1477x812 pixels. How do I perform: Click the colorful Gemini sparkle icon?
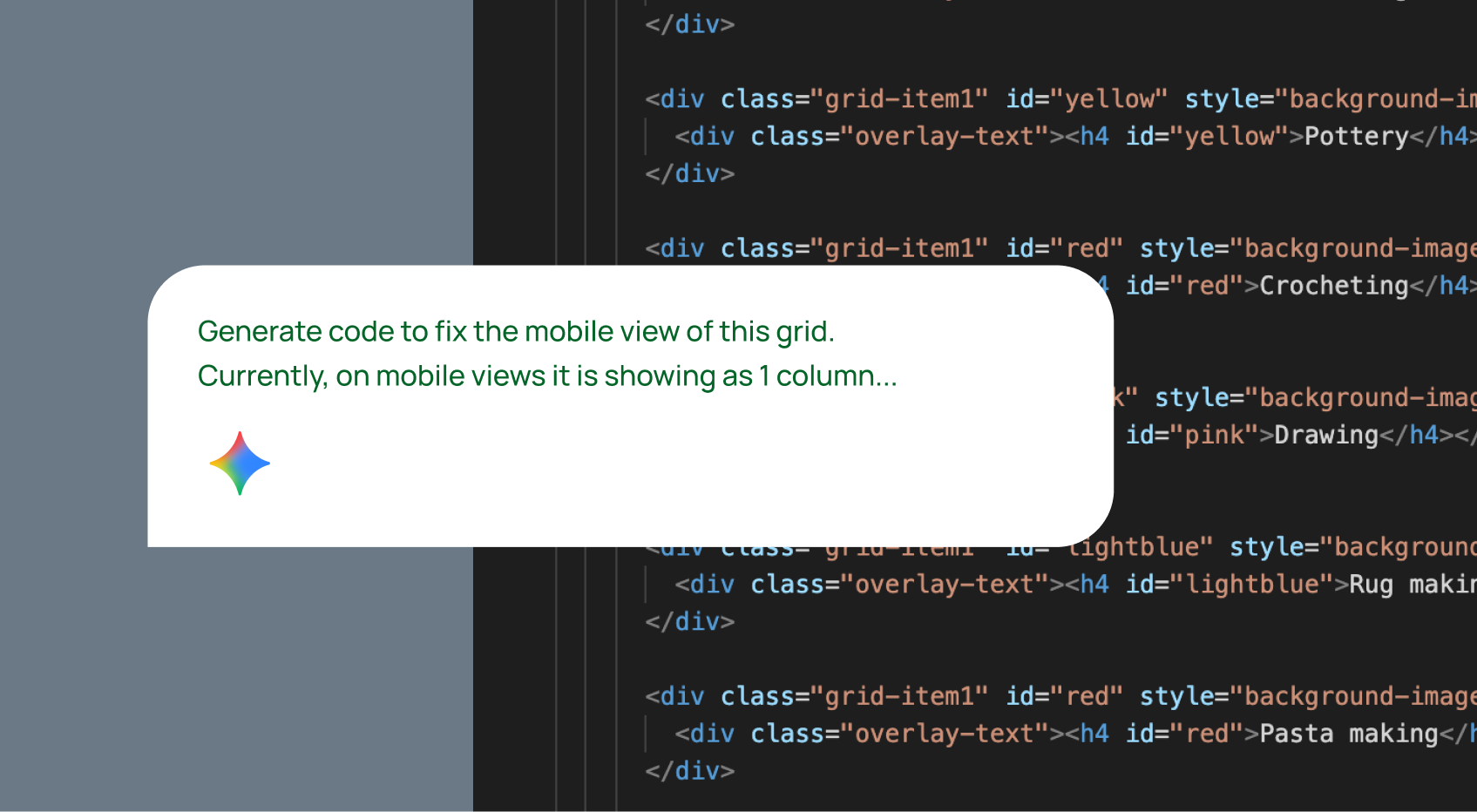tap(240, 464)
